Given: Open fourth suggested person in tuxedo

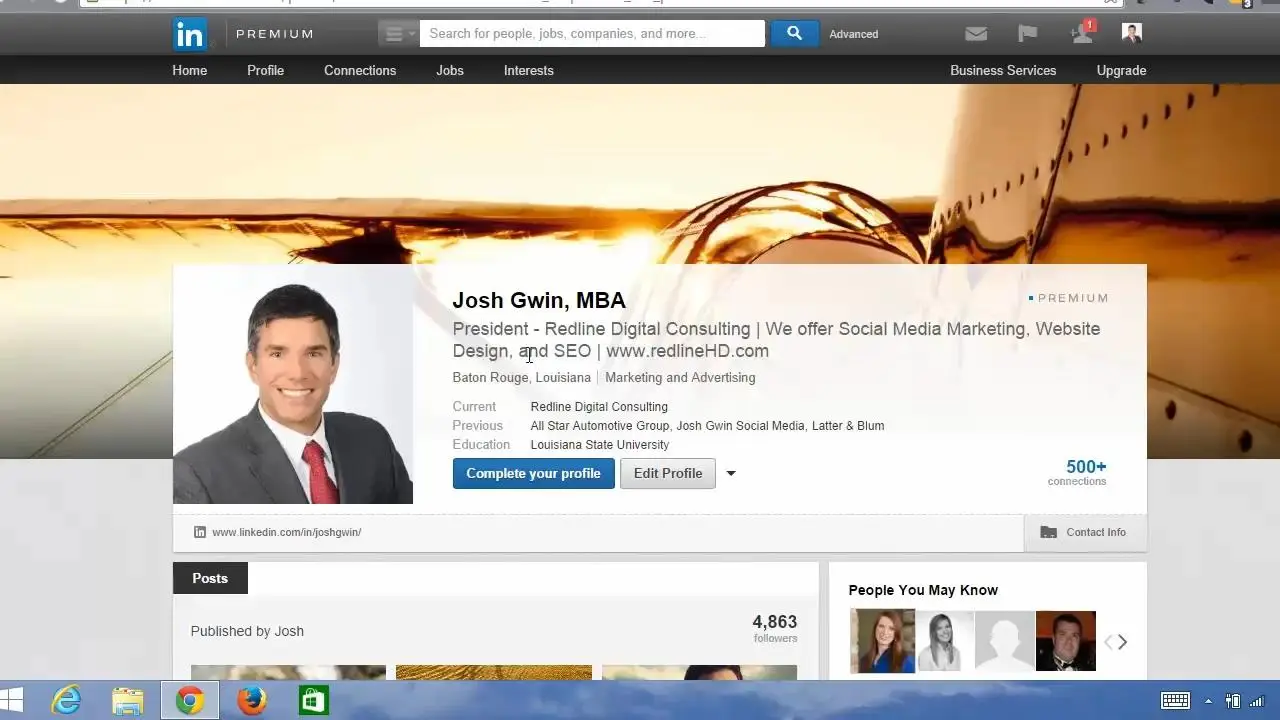Looking at the screenshot, I should click(1066, 641).
